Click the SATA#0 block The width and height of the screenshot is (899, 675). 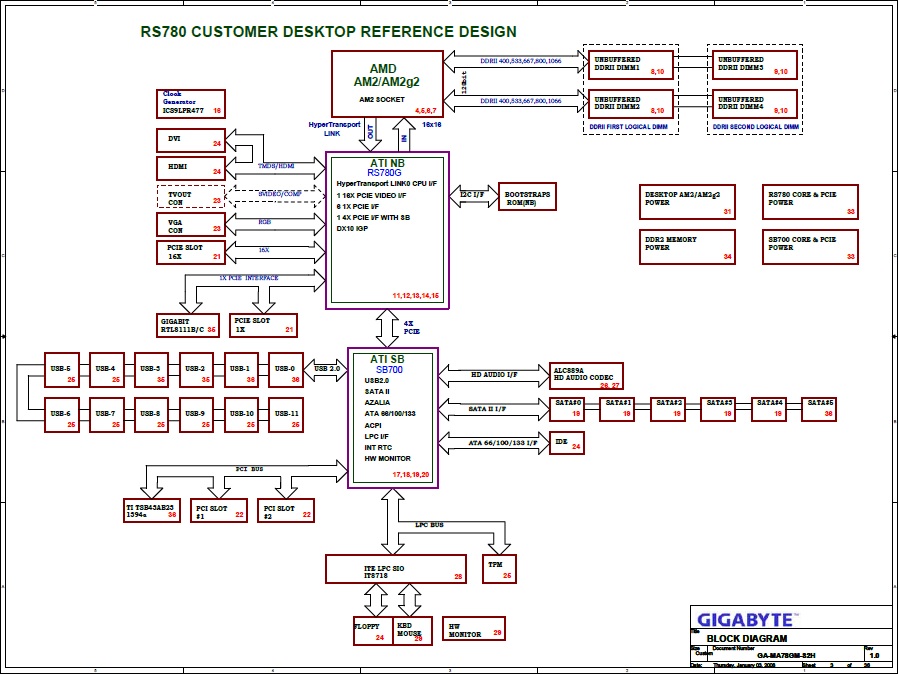[x=566, y=409]
